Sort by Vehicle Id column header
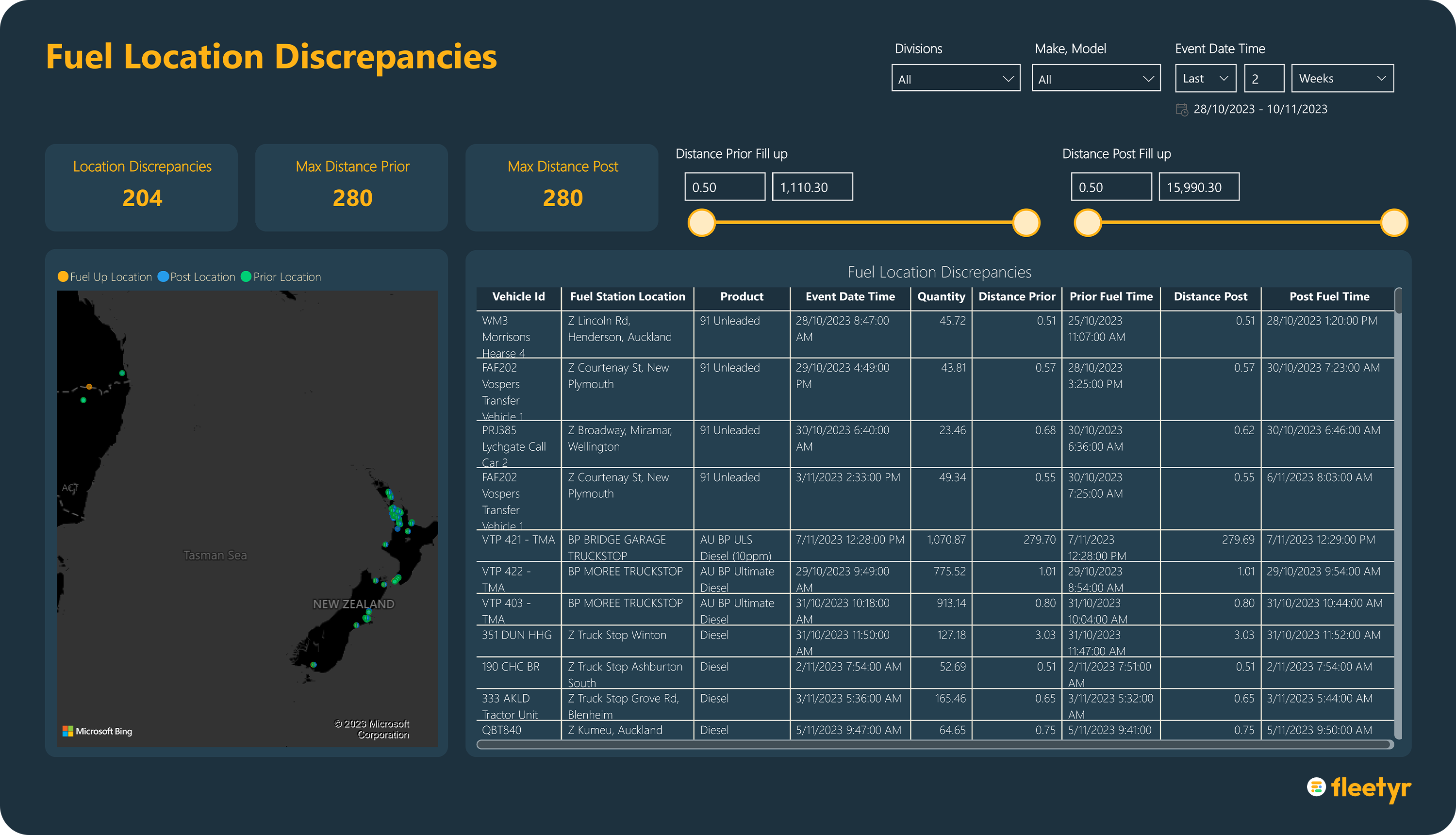 click(518, 296)
